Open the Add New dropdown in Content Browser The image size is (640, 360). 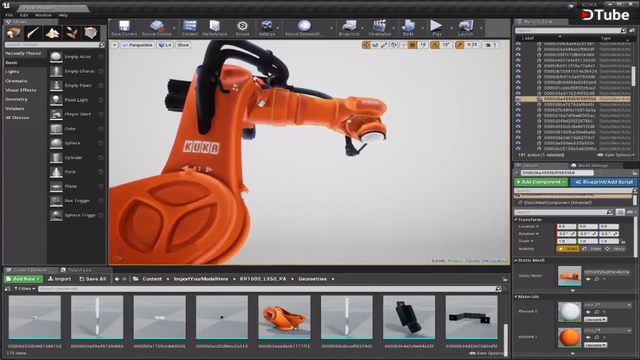pyautogui.click(x=23, y=279)
